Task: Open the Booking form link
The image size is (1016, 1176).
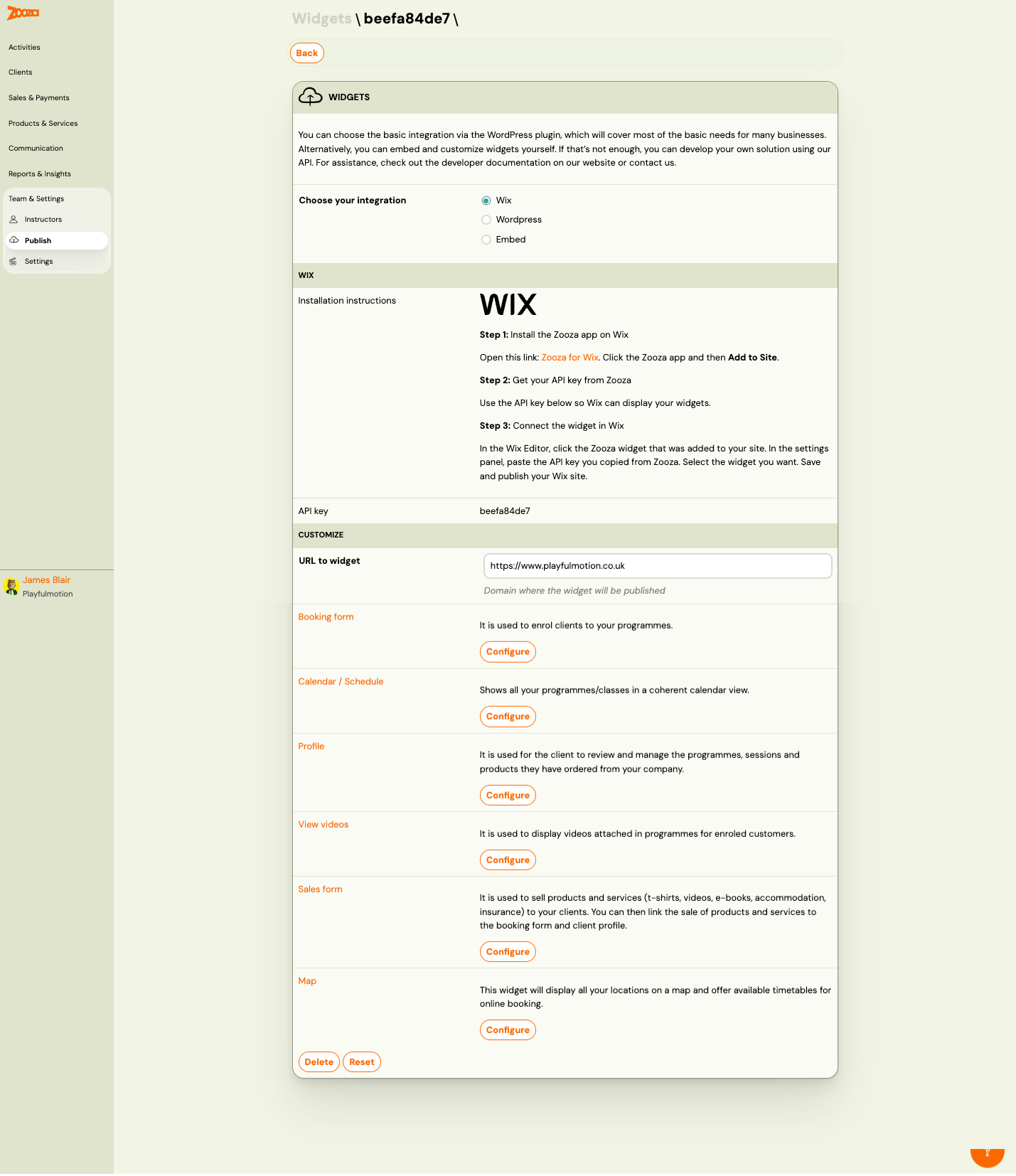Action: coord(326,617)
